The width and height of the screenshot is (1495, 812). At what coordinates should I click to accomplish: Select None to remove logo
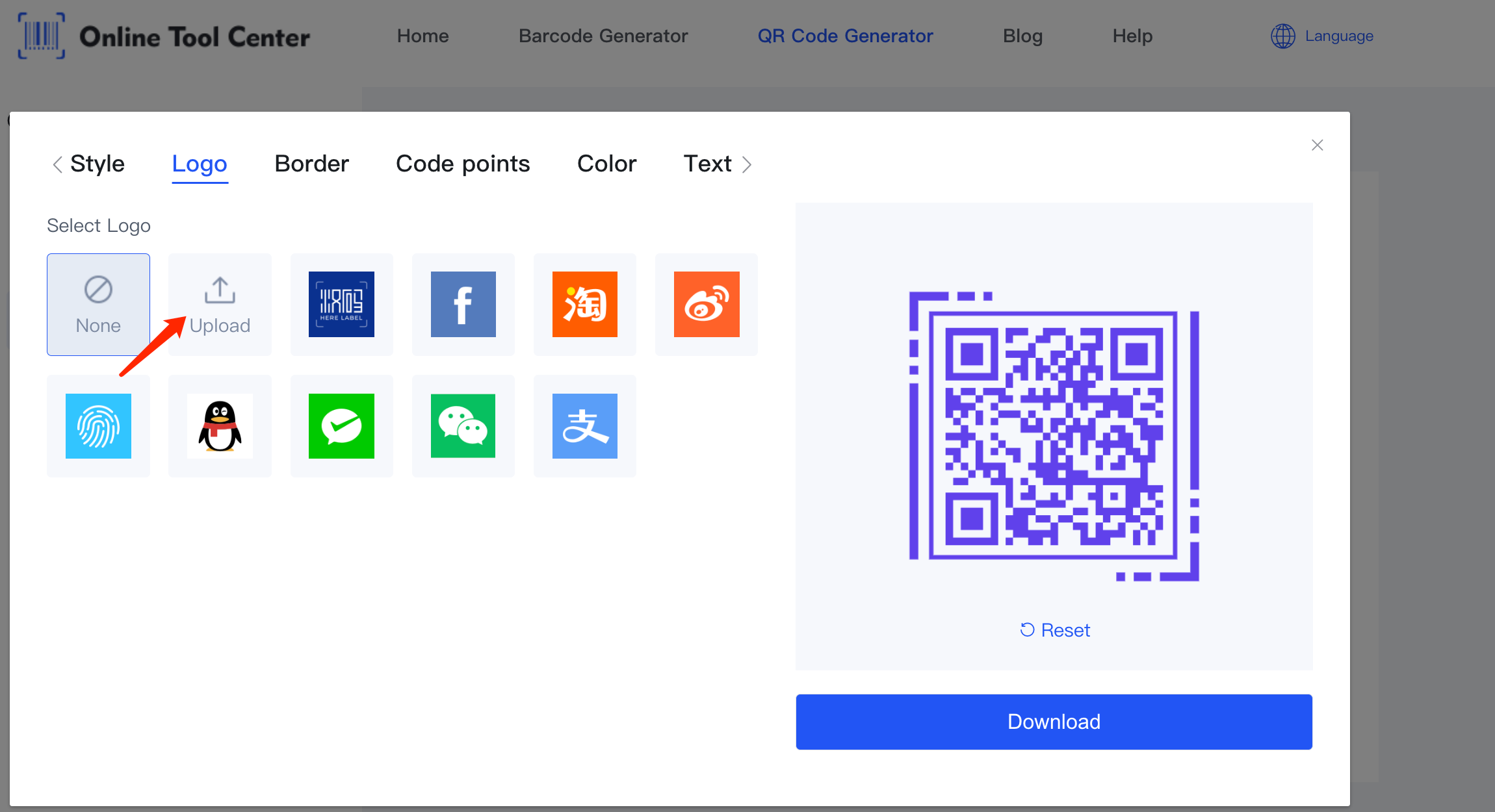(x=98, y=303)
